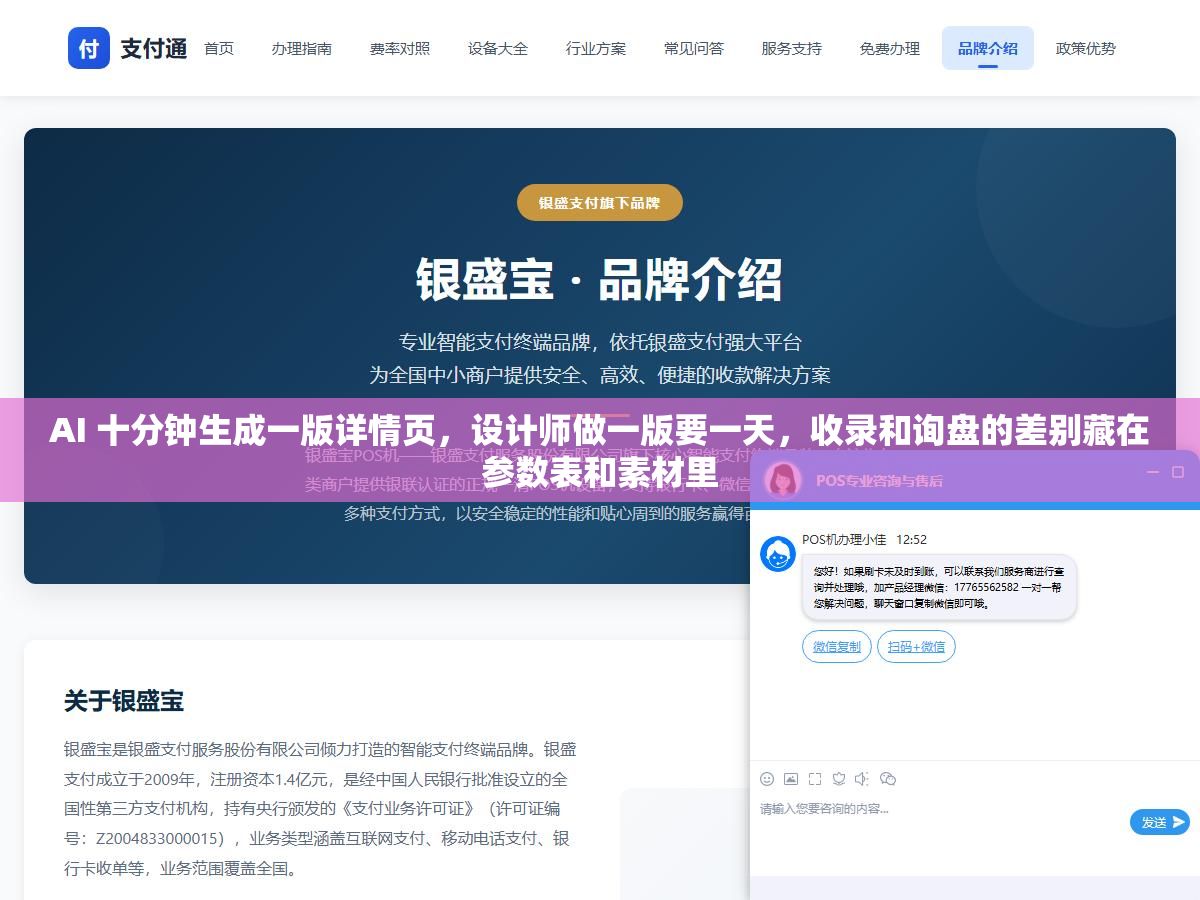Viewport: 1200px width, 900px height.
Task: Click the 支付通 site name link
Action: point(153,48)
